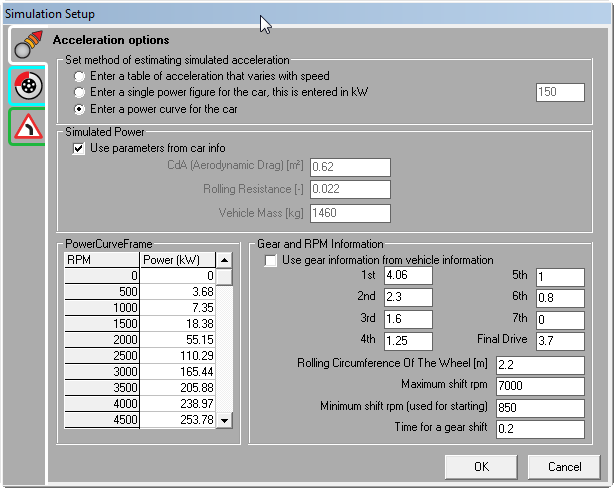Viewport: 614px width, 488px height.
Task: Enable Use gear information from vehicle information
Action: click(271, 261)
